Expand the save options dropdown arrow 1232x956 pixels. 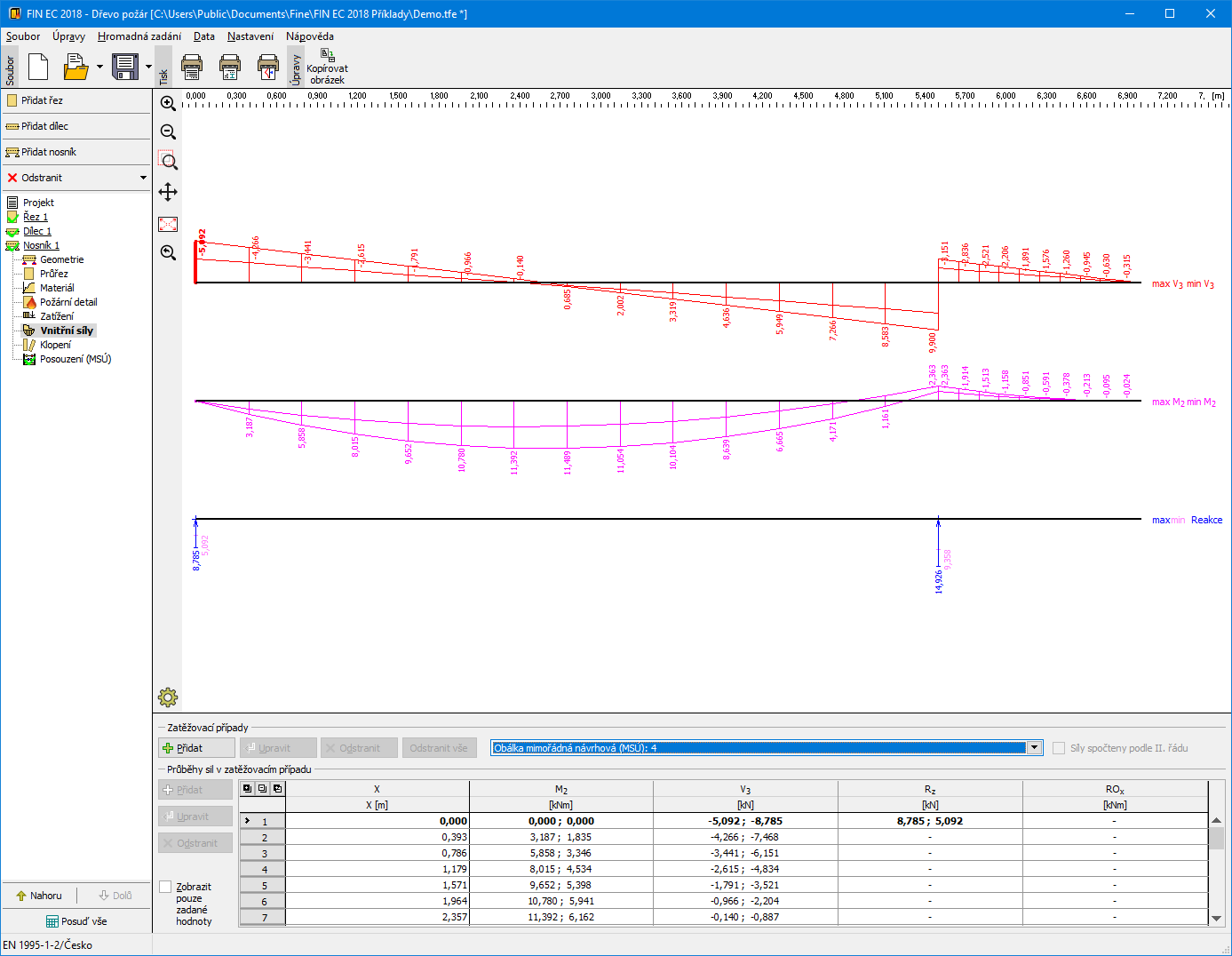coord(148,67)
